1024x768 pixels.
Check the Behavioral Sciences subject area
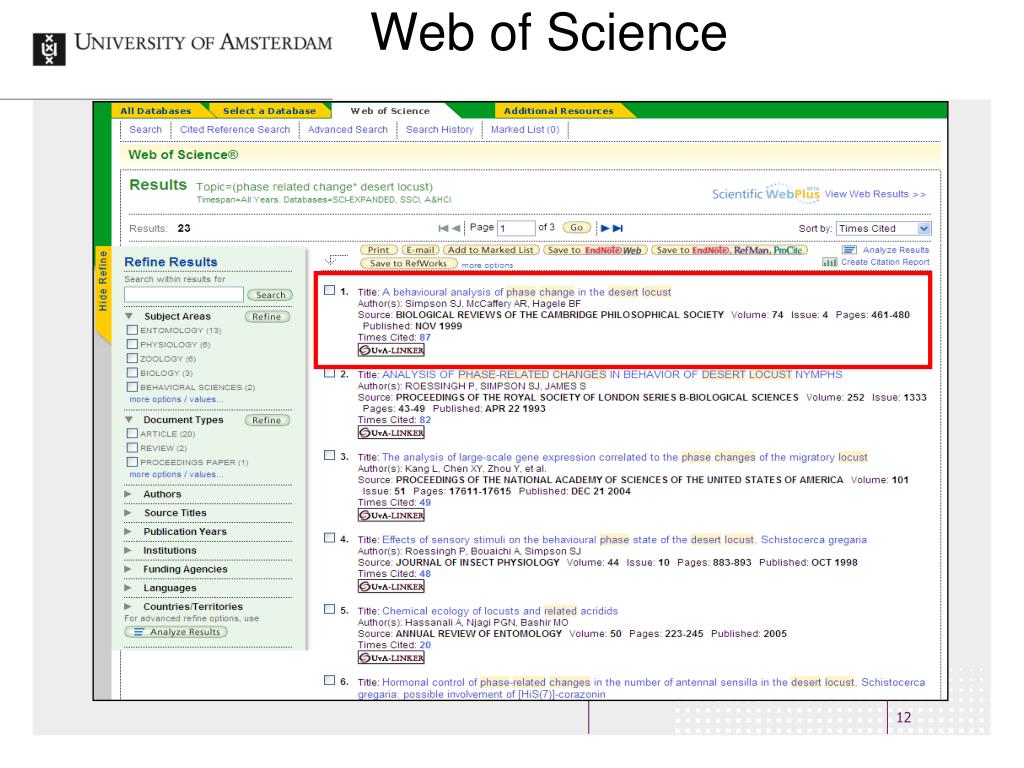(132, 387)
